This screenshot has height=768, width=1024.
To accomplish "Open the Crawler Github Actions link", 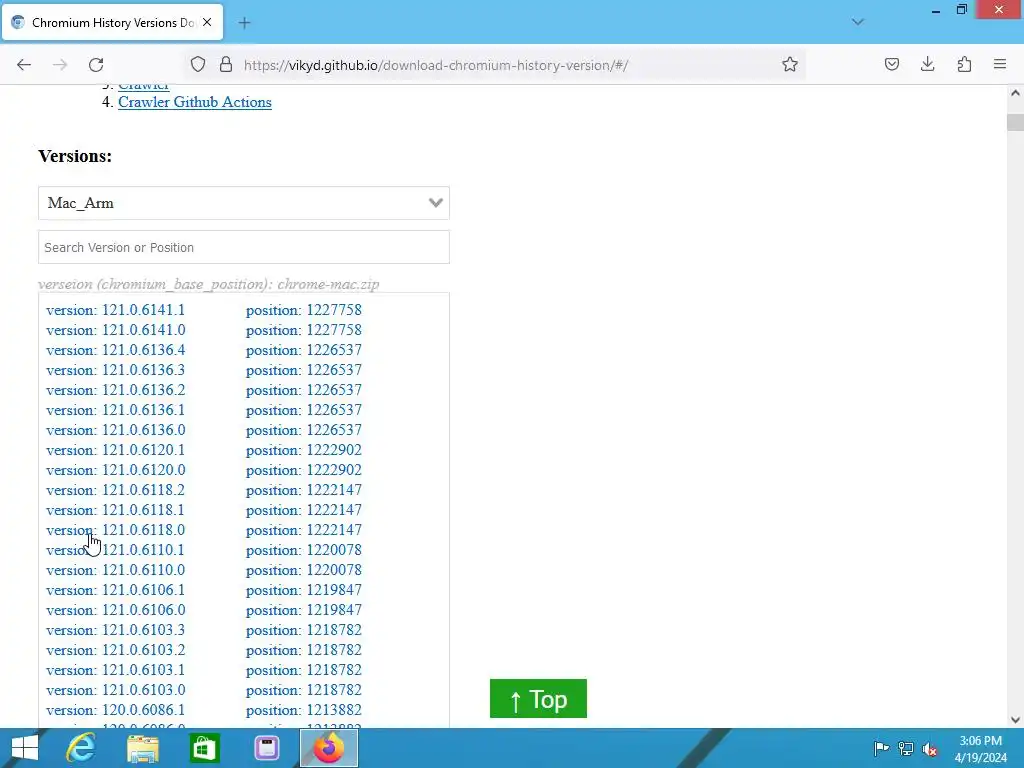I will click(x=195, y=102).
